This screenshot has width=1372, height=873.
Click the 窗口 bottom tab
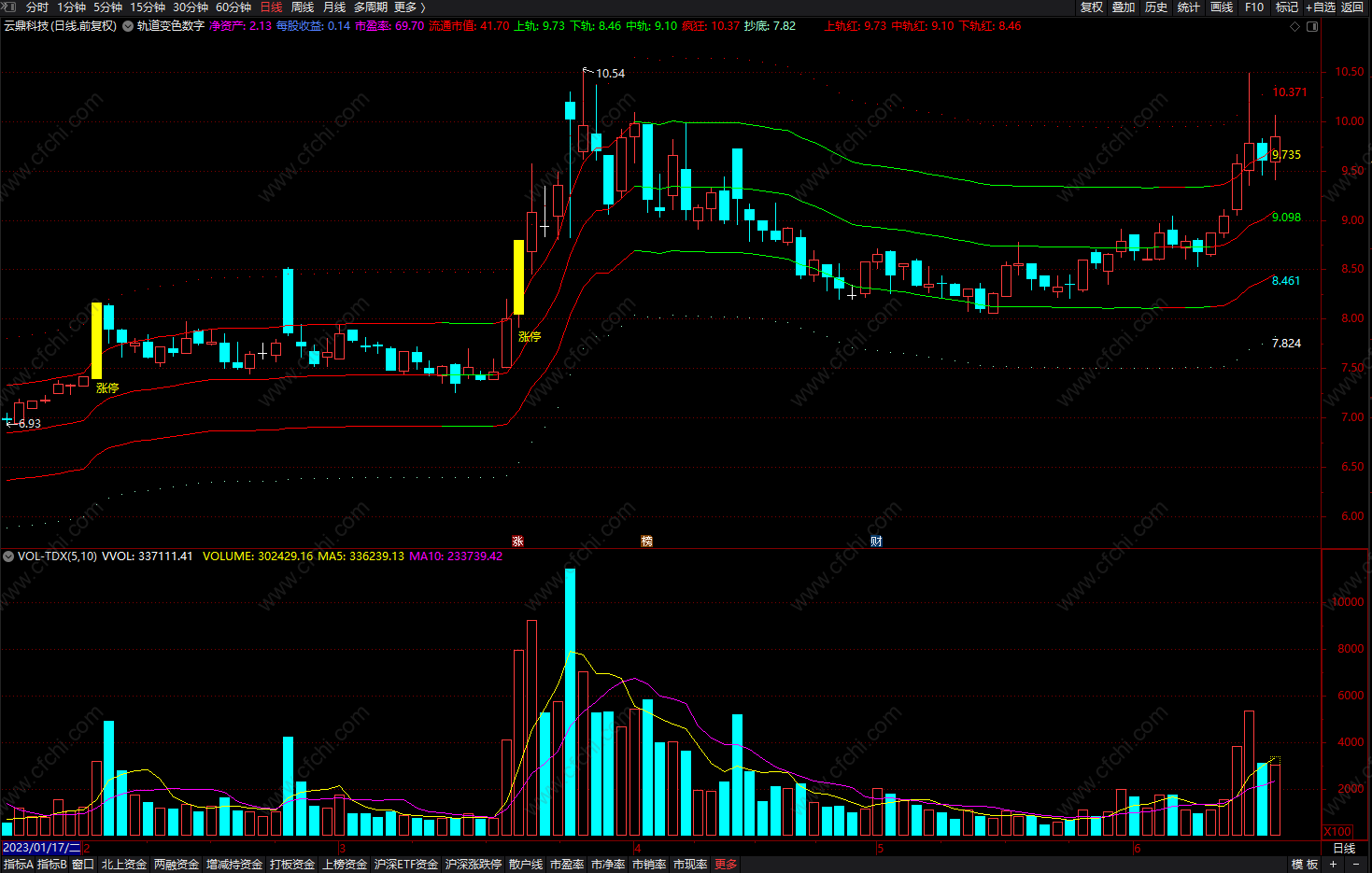coord(83,865)
